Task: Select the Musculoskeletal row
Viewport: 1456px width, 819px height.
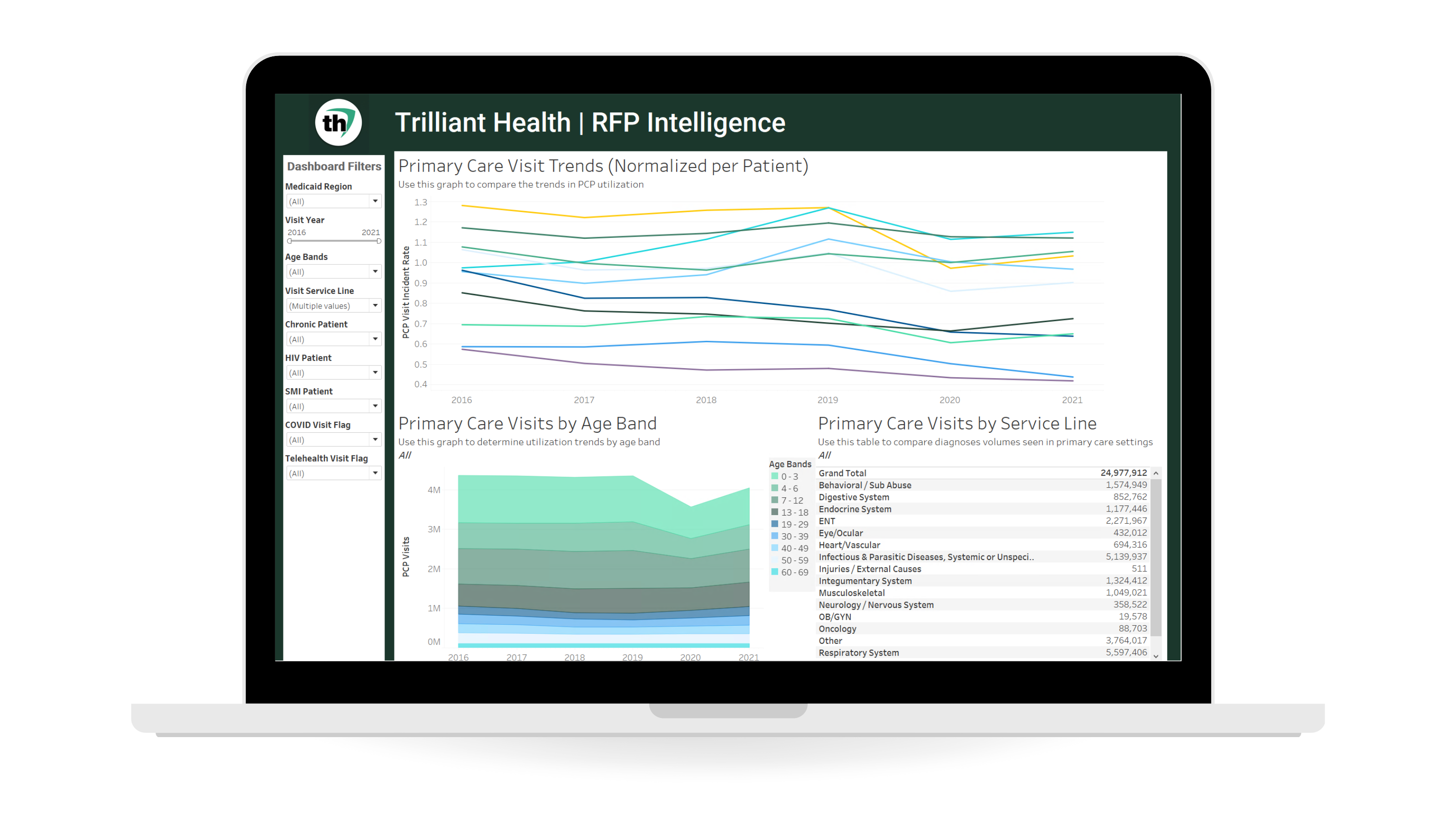Action: [x=983, y=592]
